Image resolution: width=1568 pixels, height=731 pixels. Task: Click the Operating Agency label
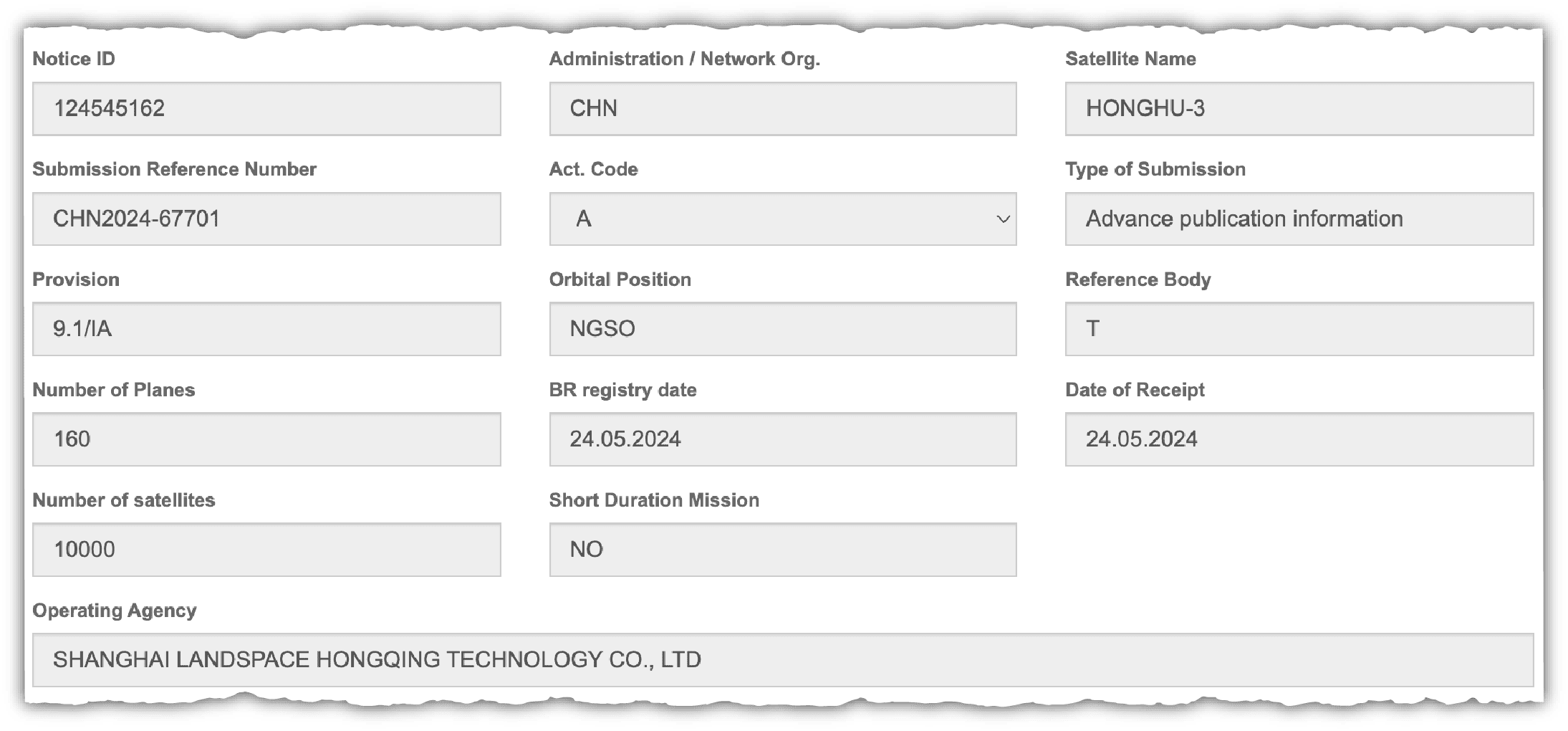pyautogui.click(x=114, y=611)
